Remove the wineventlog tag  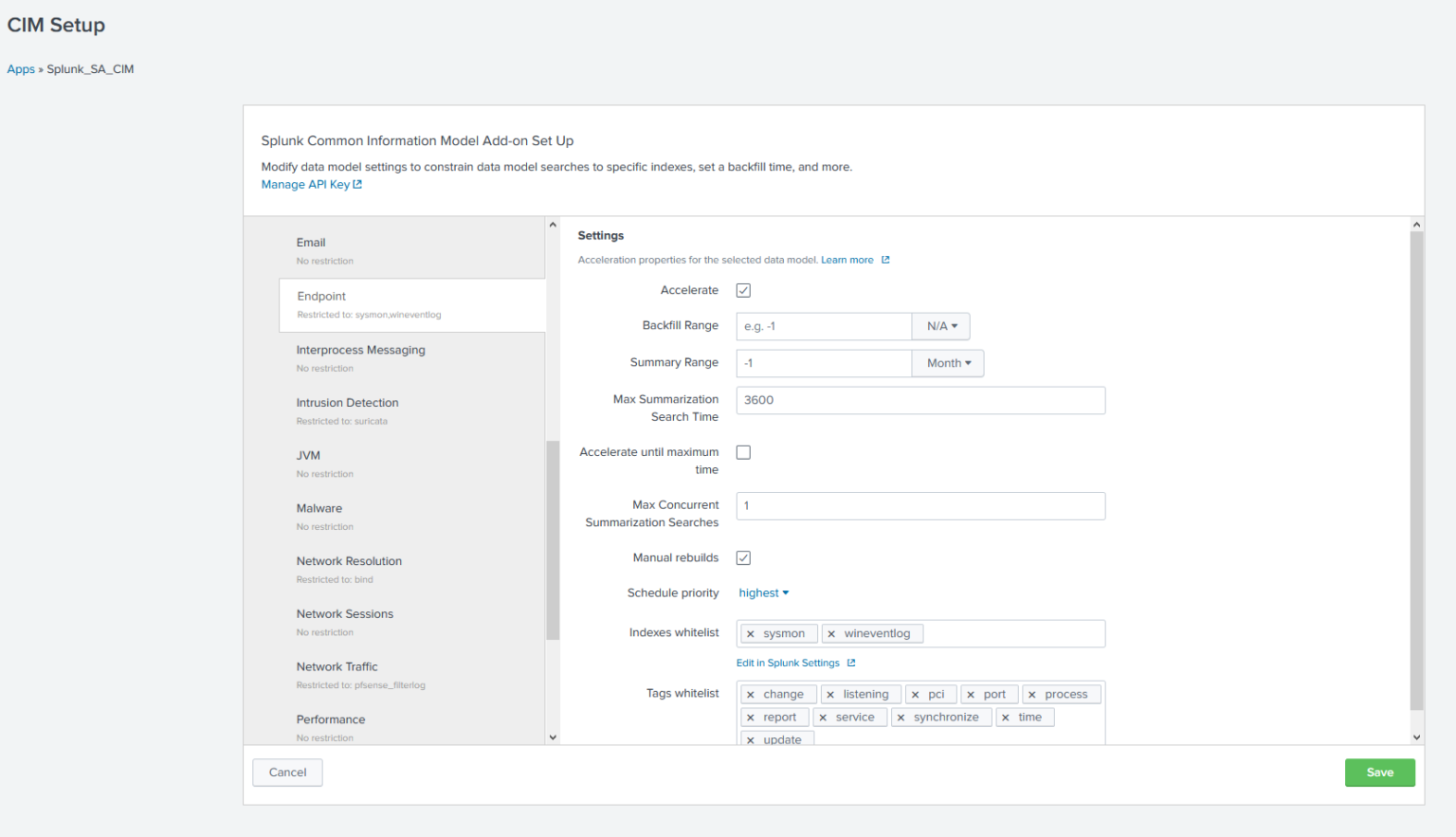pyautogui.click(x=832, y=633)
